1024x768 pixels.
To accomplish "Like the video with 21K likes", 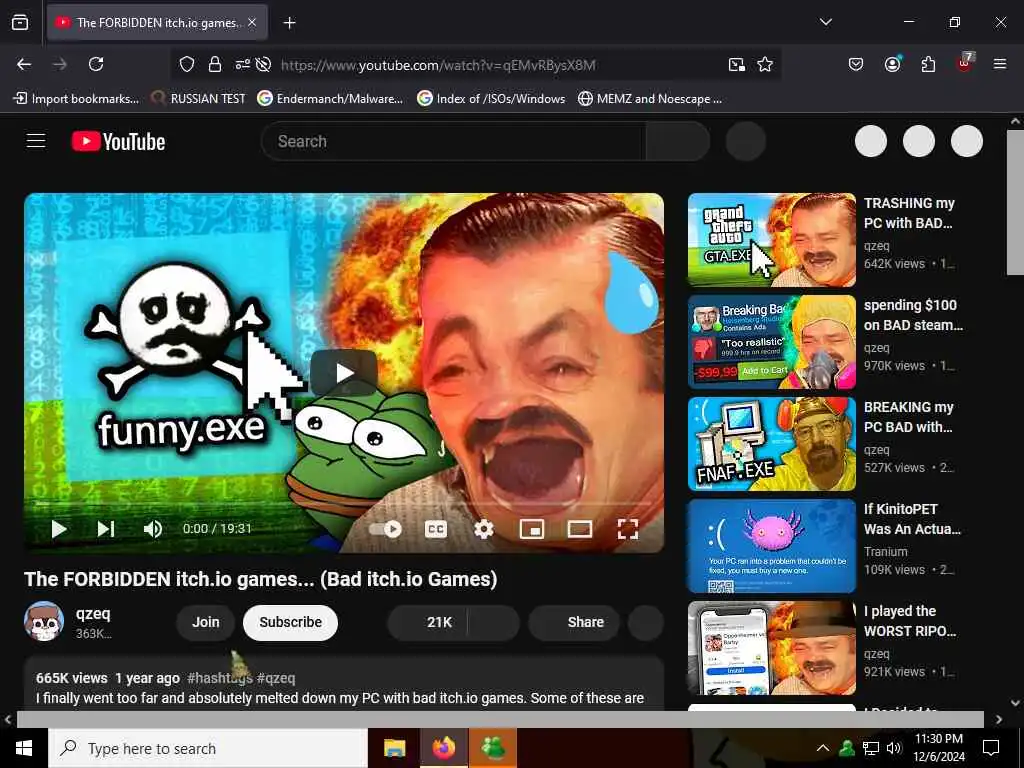I will pos(428,622).
